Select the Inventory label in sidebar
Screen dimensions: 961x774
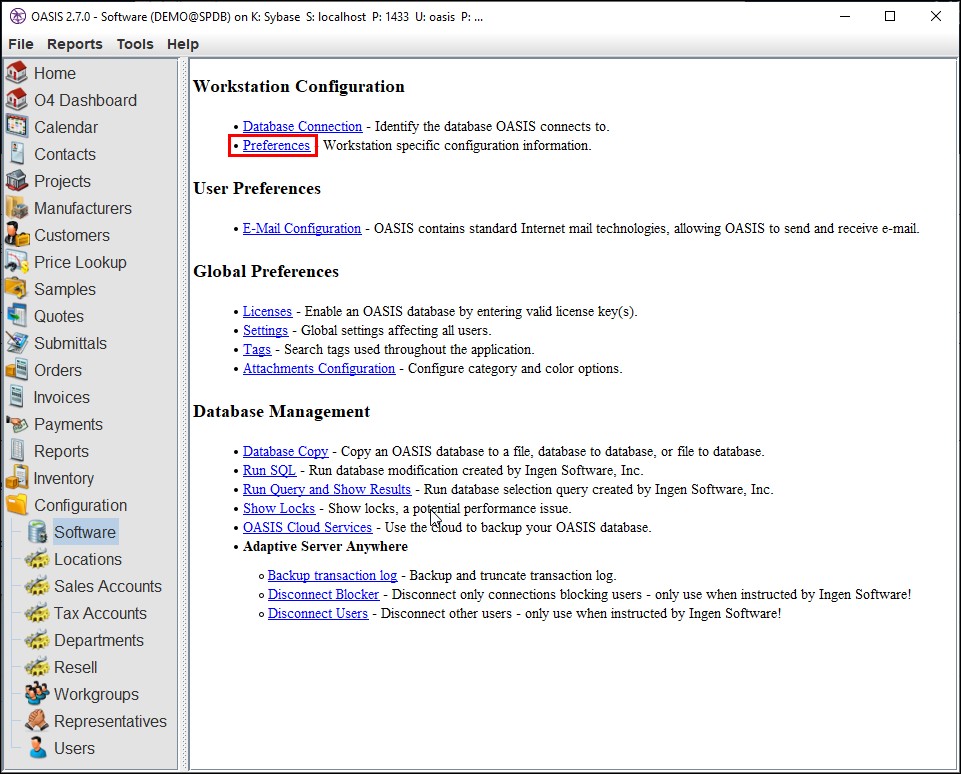click(x=64, y=478)
